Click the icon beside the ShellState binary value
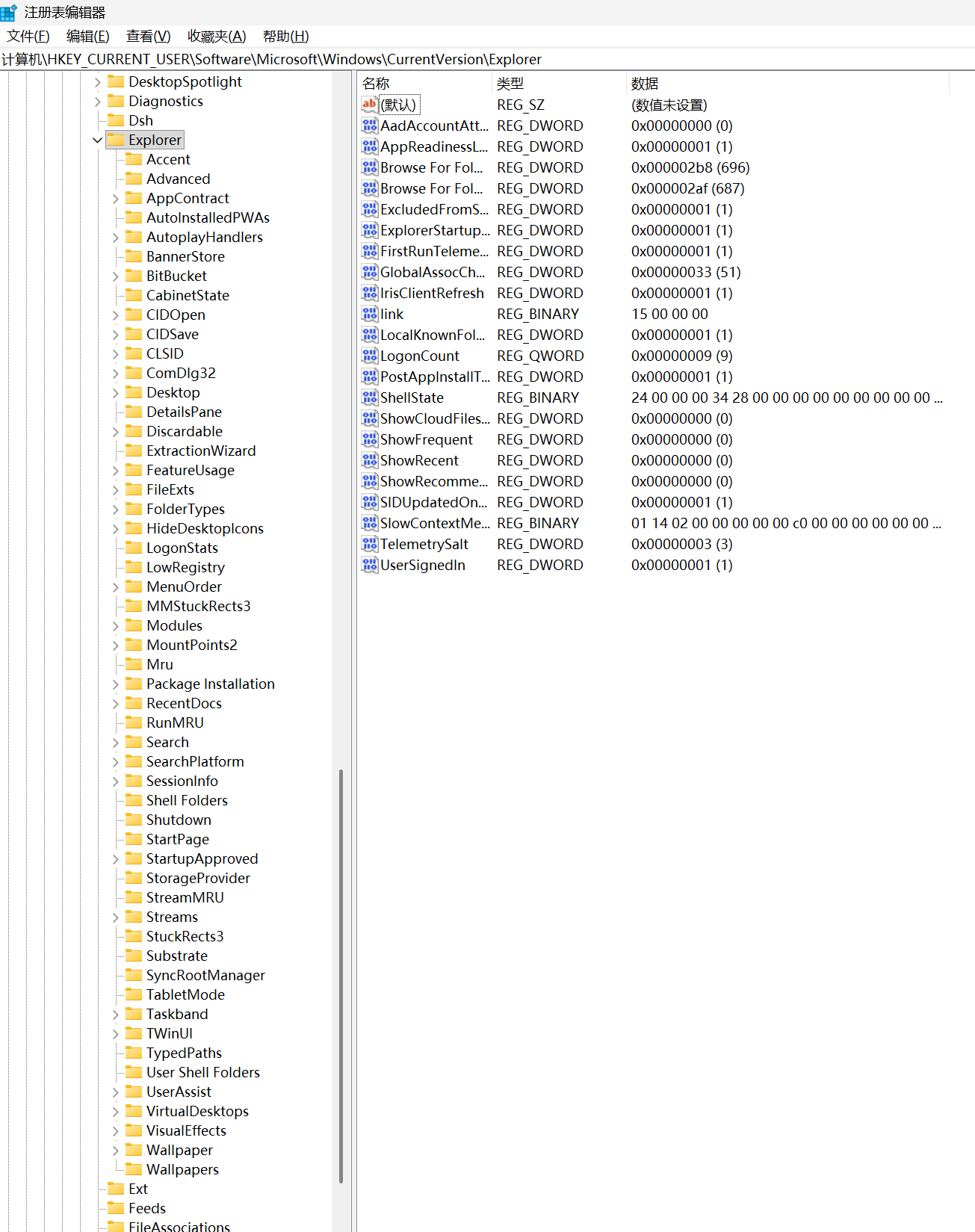 (370, 397)
